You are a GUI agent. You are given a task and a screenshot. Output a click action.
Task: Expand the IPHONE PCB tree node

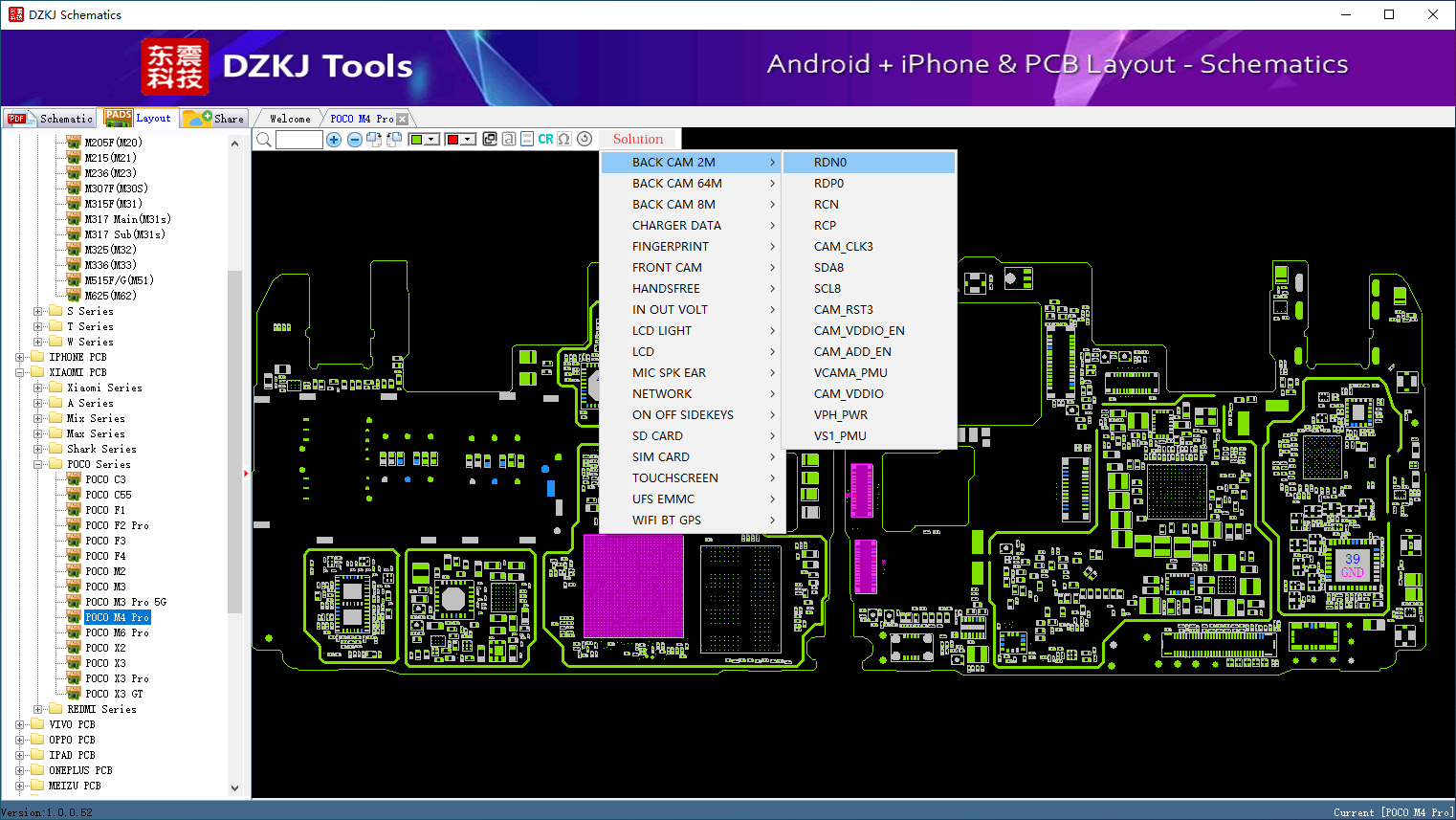tap(20, 357)
